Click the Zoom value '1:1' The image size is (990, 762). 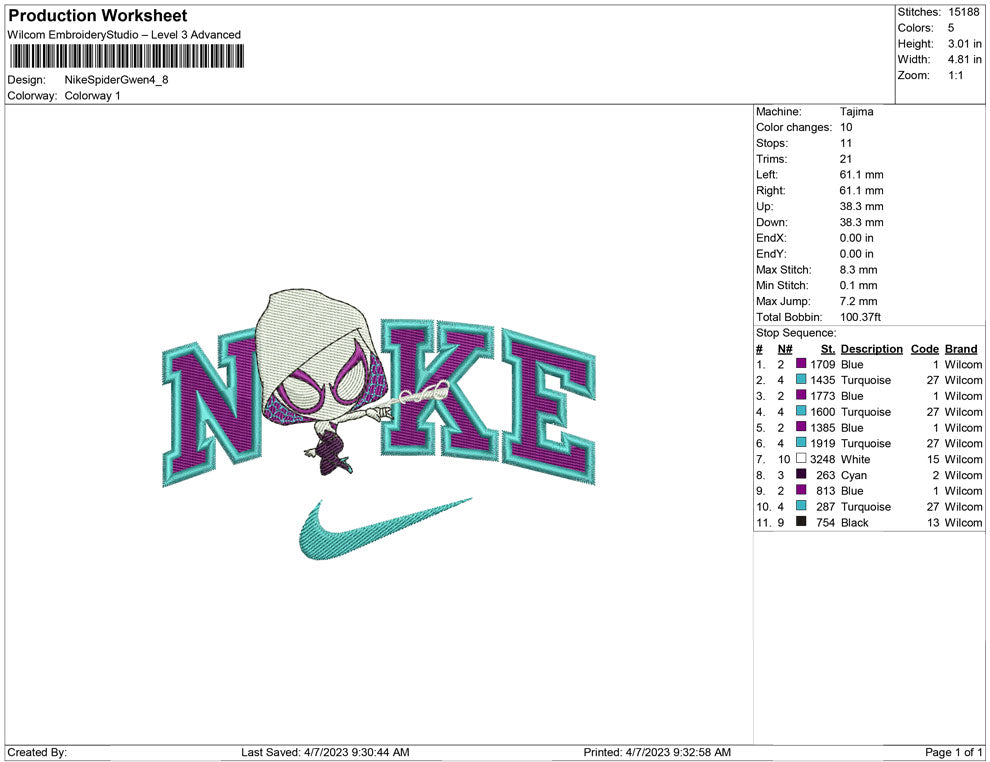(955, 75)
